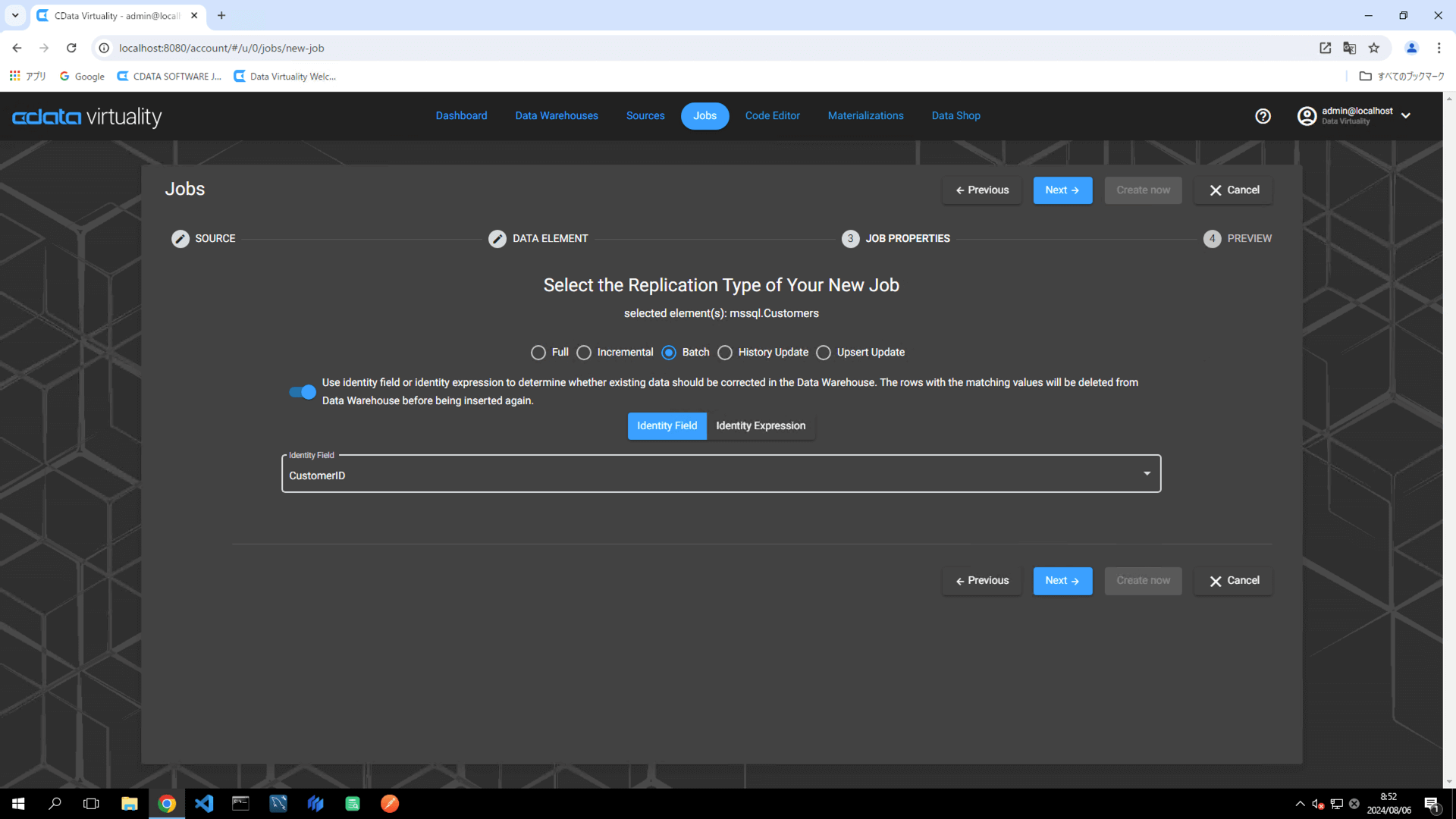Image resolution: width=1456 pixels, height=819 pixels.
Task: Click the CData Virtuality logo
Action: (87, 117)
